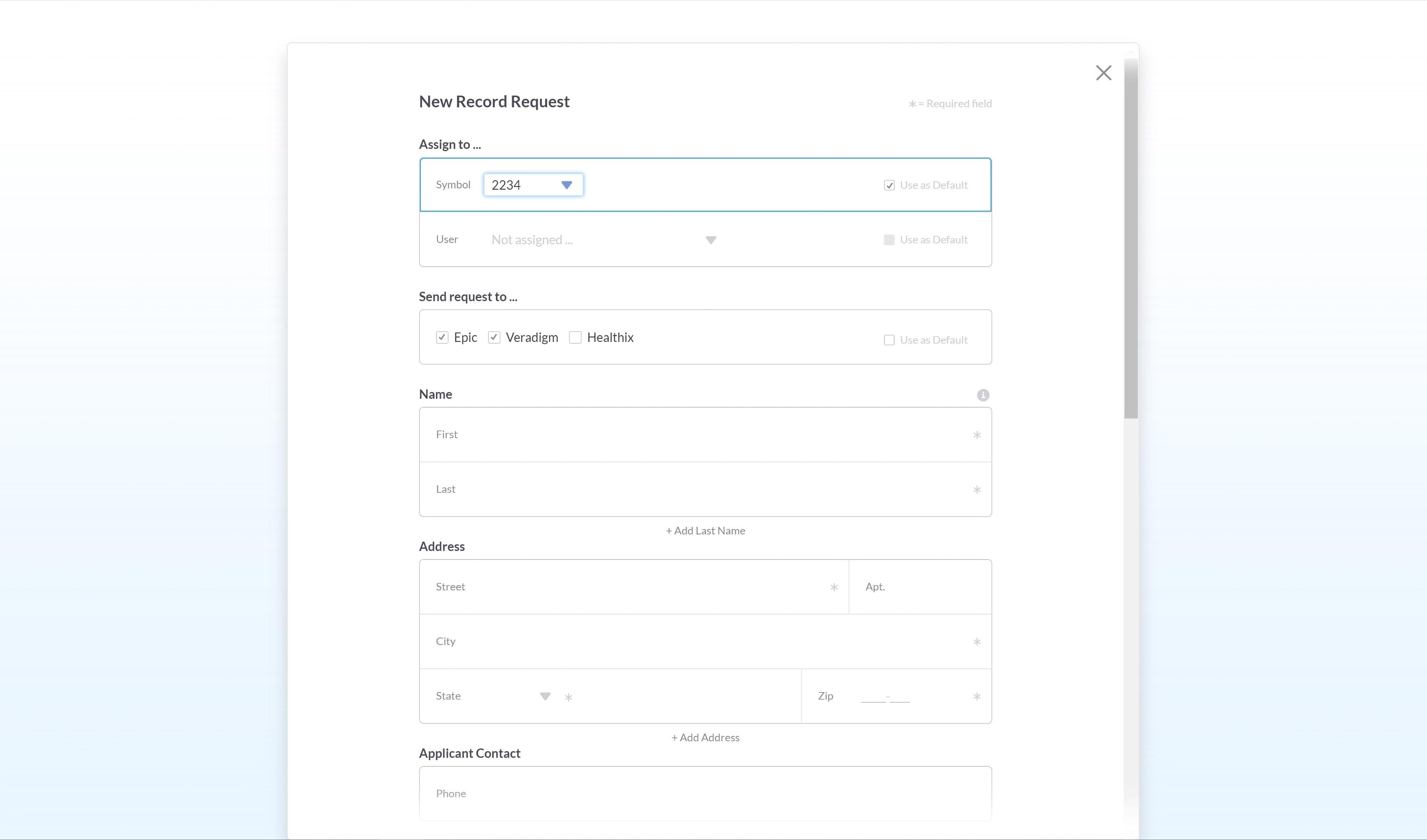The image size is (1427, 840).
Task: Uncheck the Veradigm checkbox
Action: pos(494,338)
